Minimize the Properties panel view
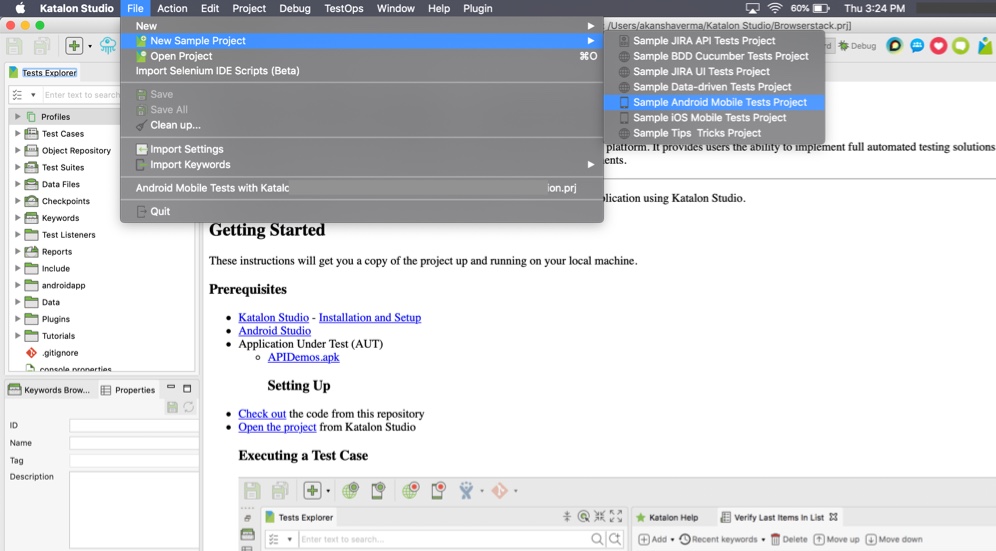Screen dimensions: 996x551 [171, 388]
